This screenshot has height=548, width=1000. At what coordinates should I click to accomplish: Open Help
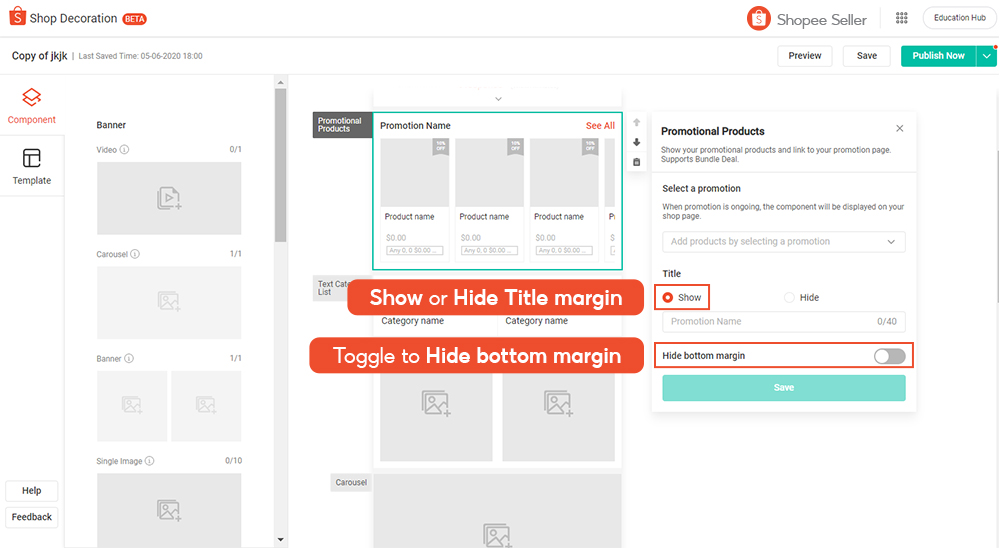tap(31, 491)
